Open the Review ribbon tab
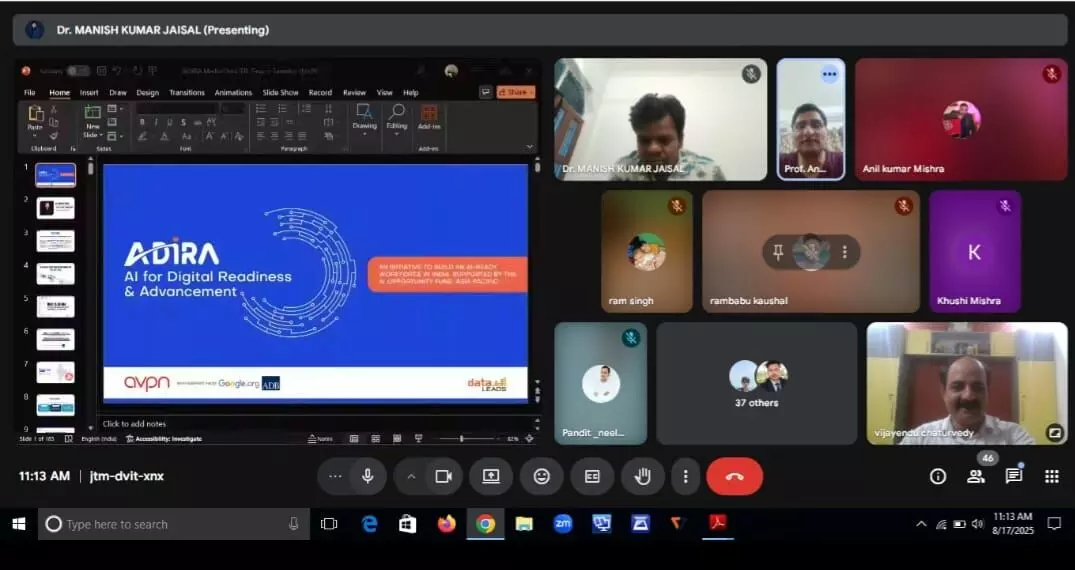1075x570 pixels. pyautogui.click(x=354, y=93)
